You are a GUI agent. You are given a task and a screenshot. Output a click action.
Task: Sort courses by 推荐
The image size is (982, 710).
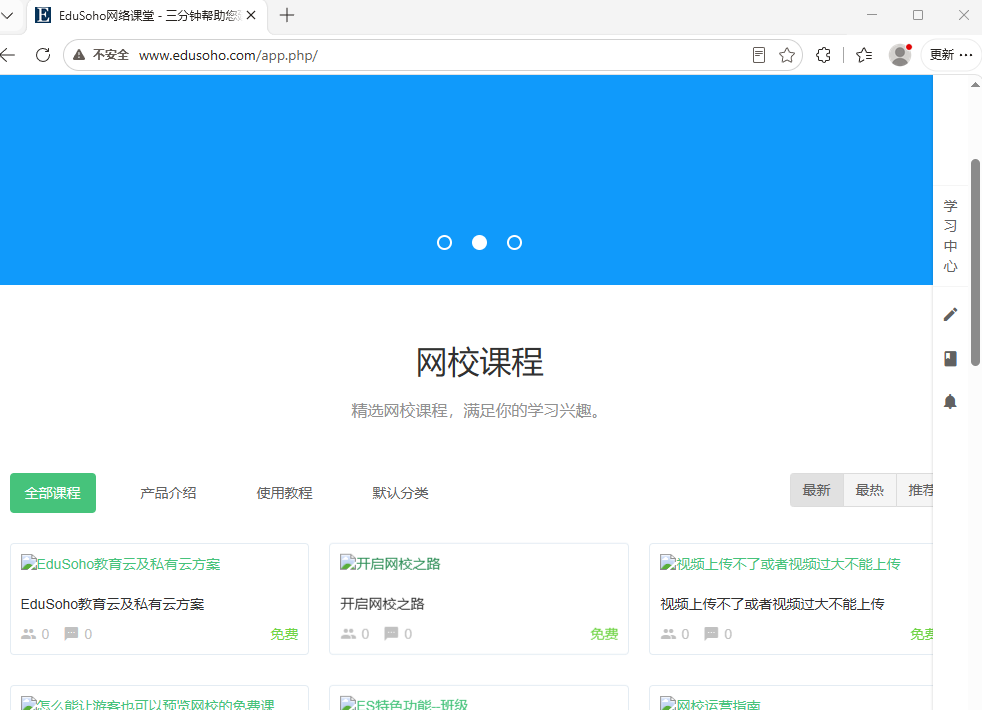point(916,490)
